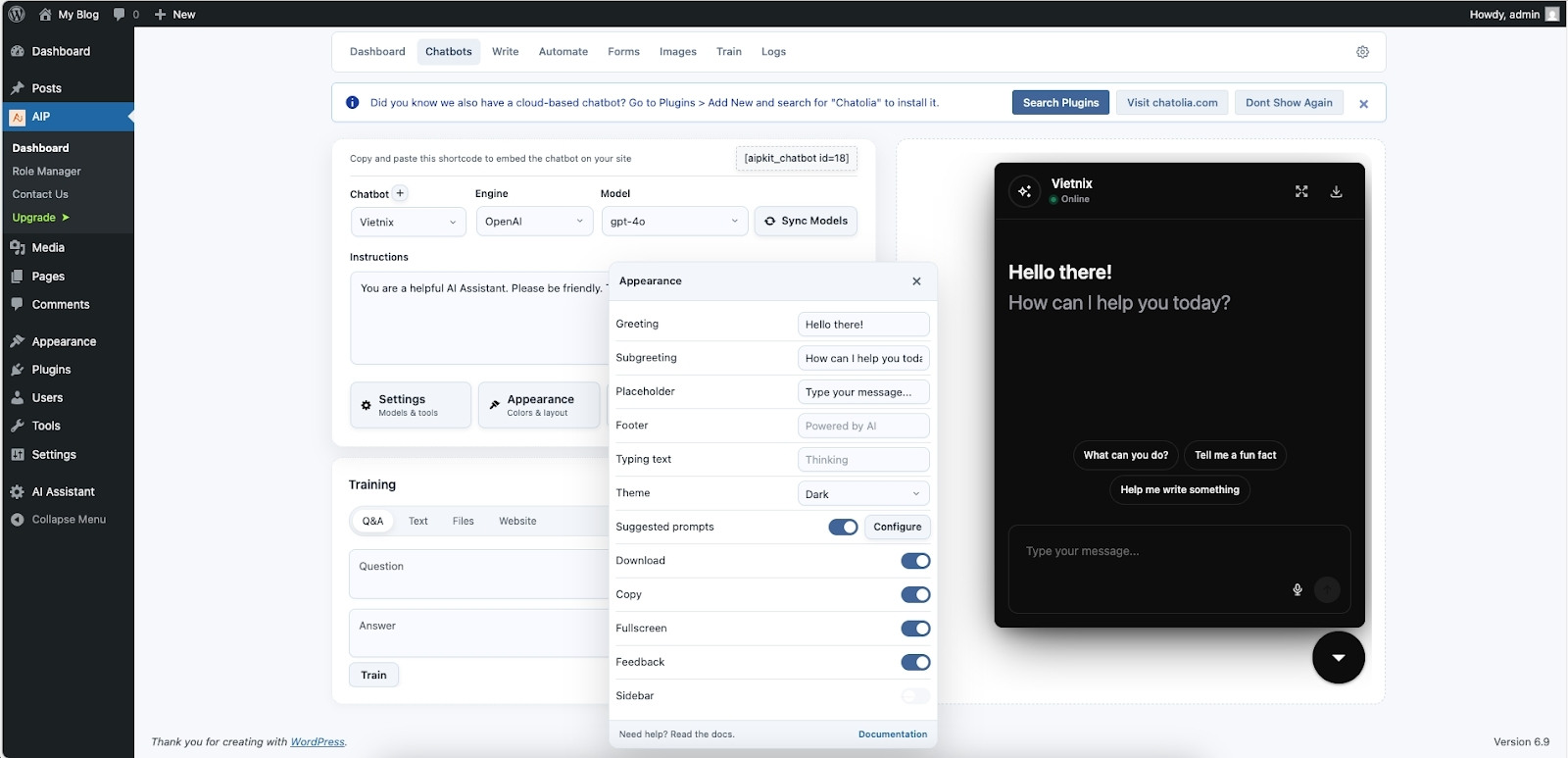Click the WordPress logo in admin bar

[x=17, y=14]
